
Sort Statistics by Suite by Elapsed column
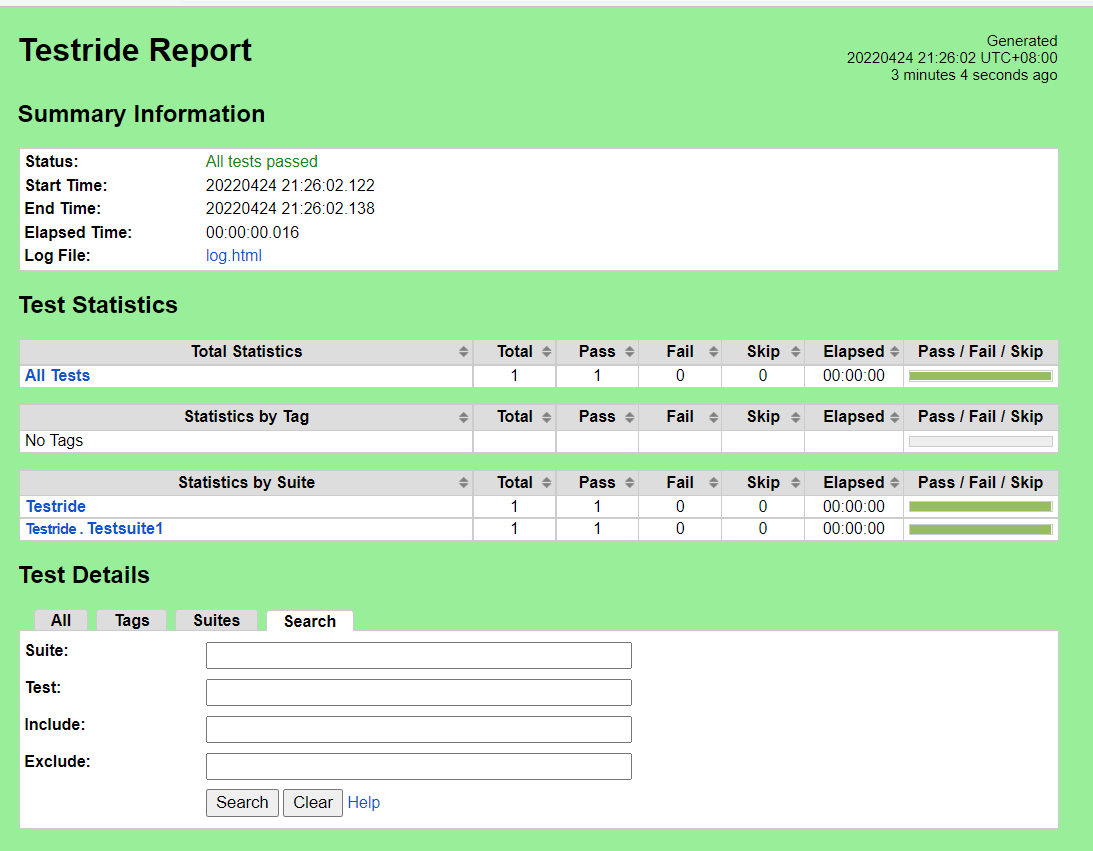[x=854, y=483]
